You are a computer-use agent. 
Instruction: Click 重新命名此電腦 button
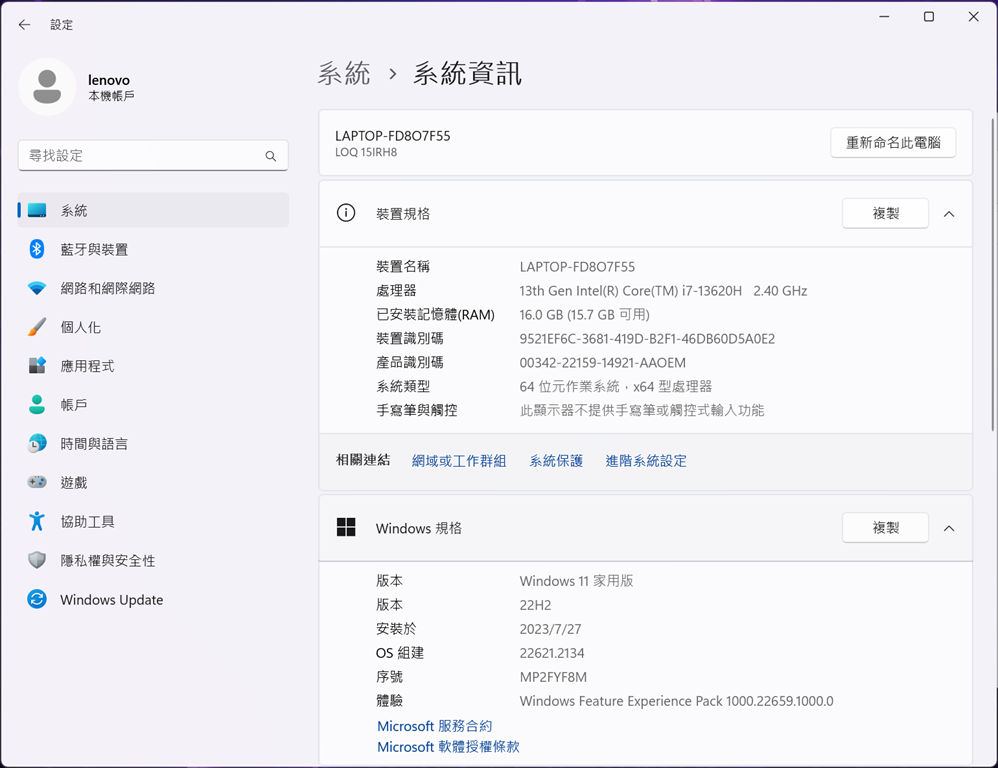coord(892,143)
